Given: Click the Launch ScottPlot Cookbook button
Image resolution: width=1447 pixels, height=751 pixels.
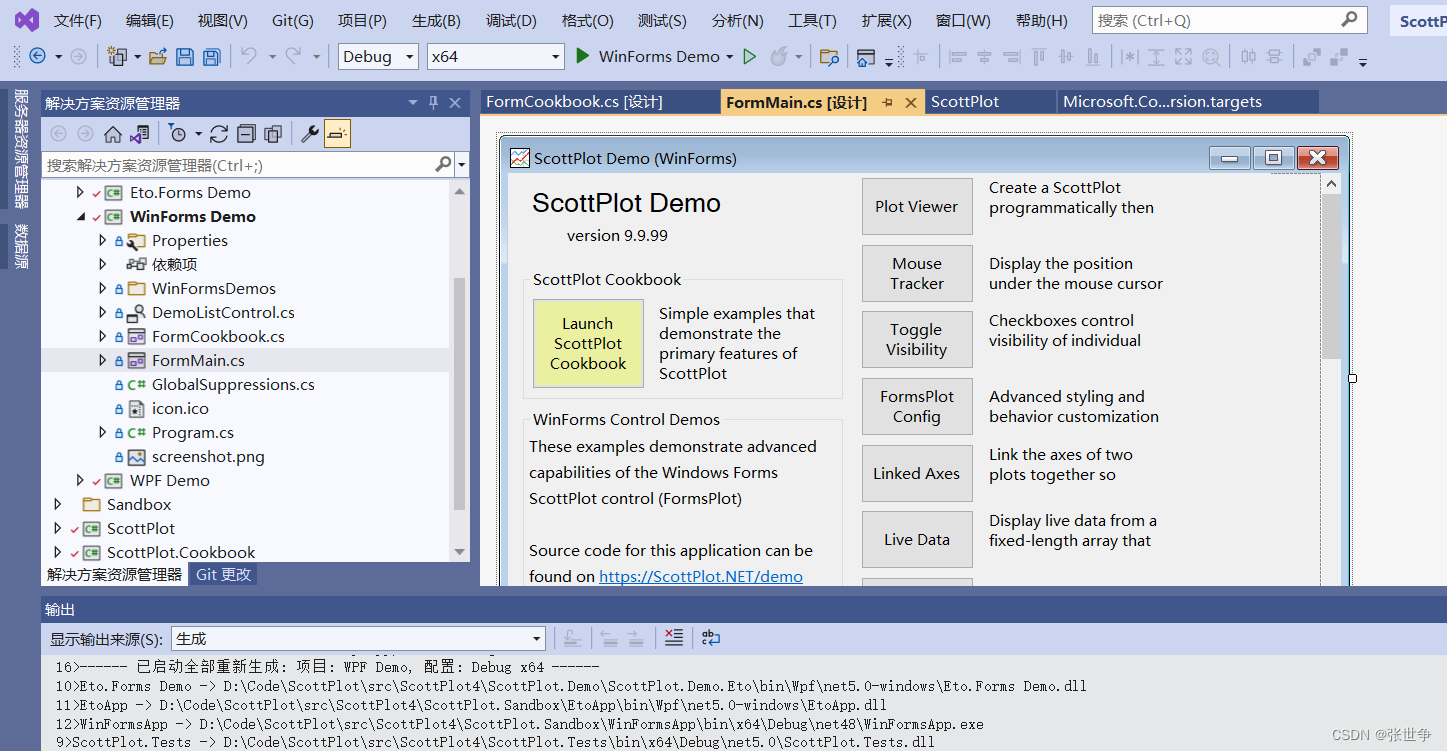Looking at the screenshot, I should (588, 343).
